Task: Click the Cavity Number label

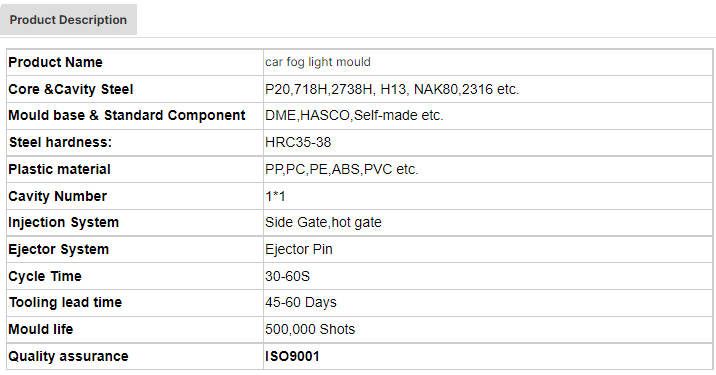Action: coord(58,196)
